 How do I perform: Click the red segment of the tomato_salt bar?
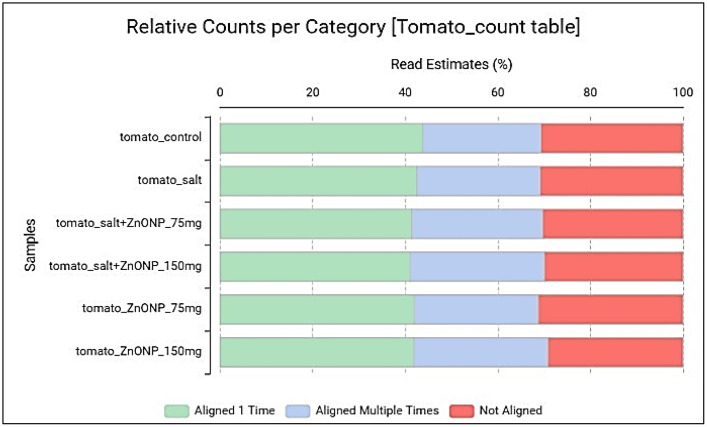click(611, 181)
